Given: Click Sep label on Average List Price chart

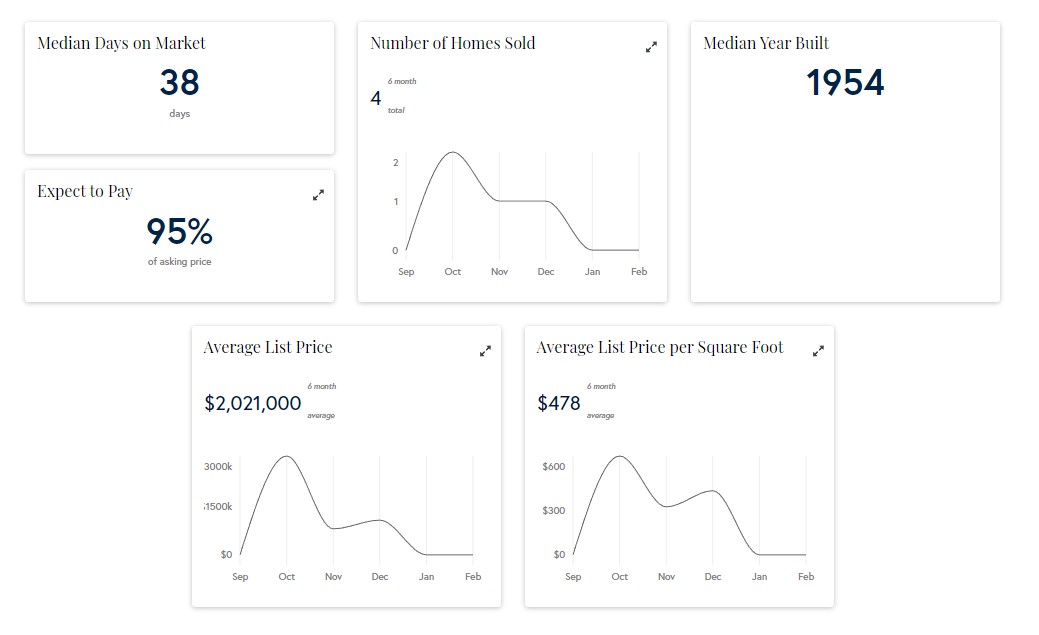Looking at the screenshot, I should click(240, 576).
